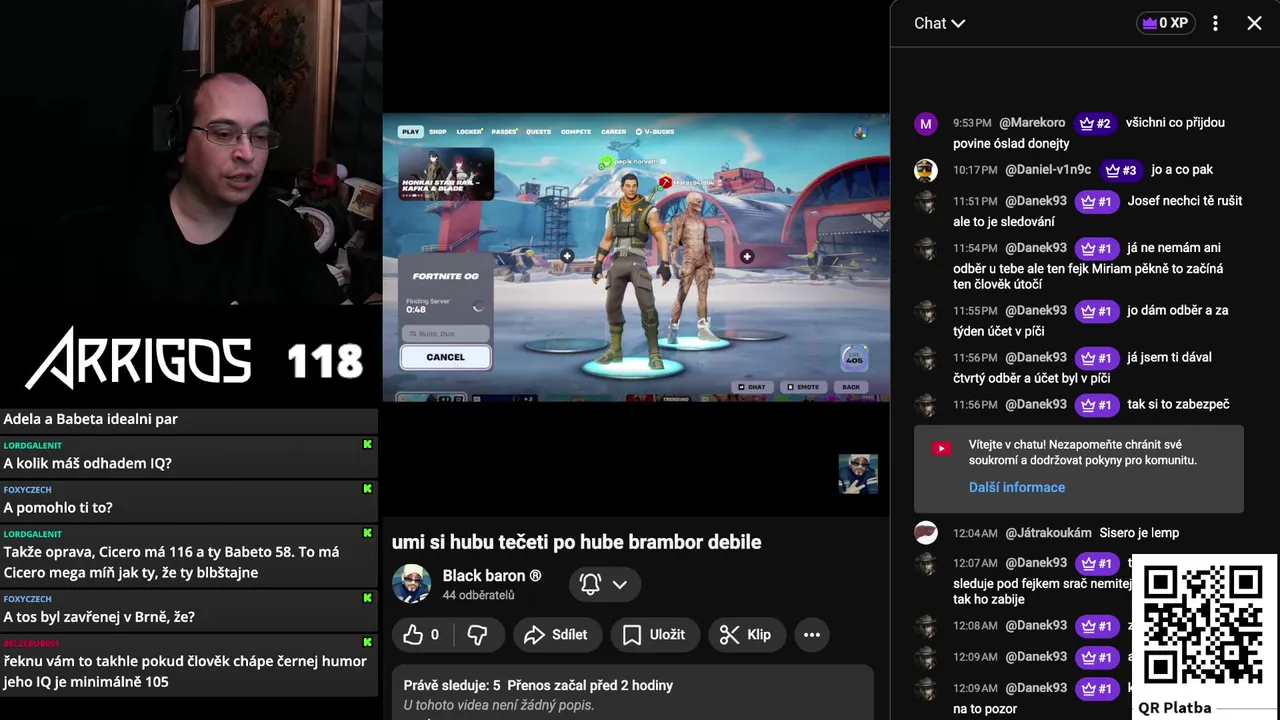Screen dimensions: 1280x720
Task: Click plus slot right of characters
Action: point(747,257)
